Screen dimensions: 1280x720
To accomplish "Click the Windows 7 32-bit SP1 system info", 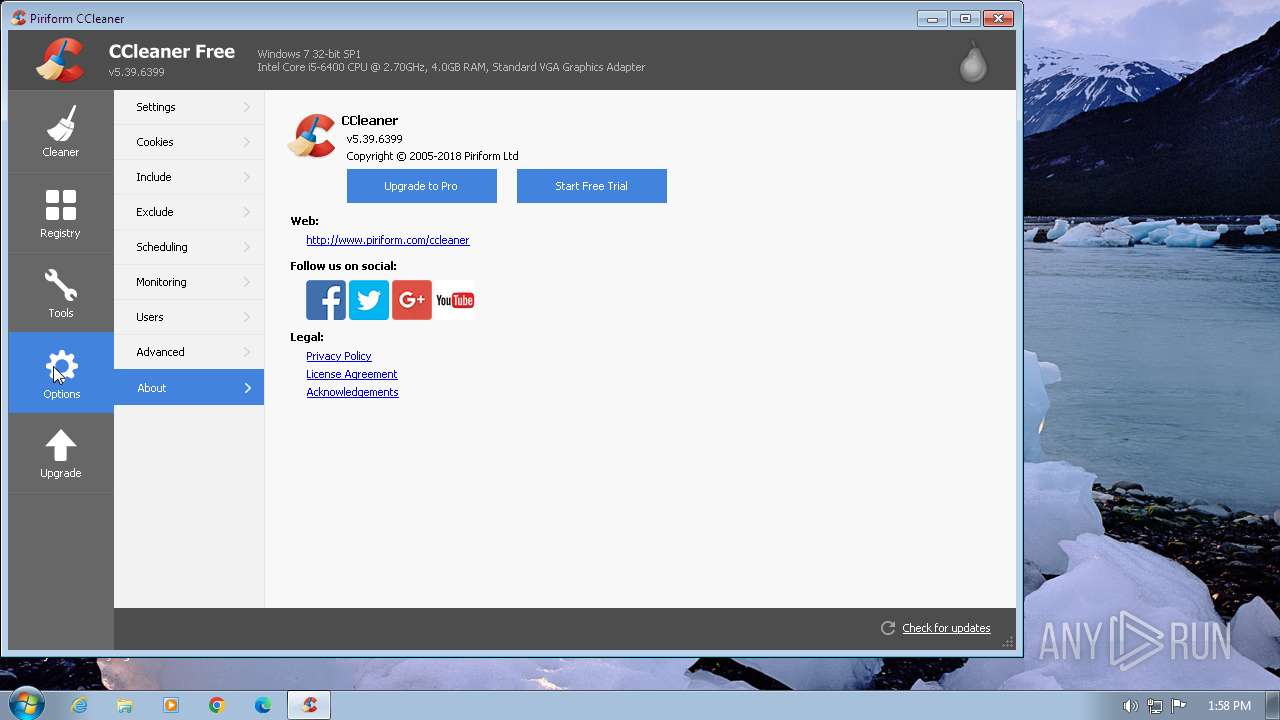I will (309, 54).
